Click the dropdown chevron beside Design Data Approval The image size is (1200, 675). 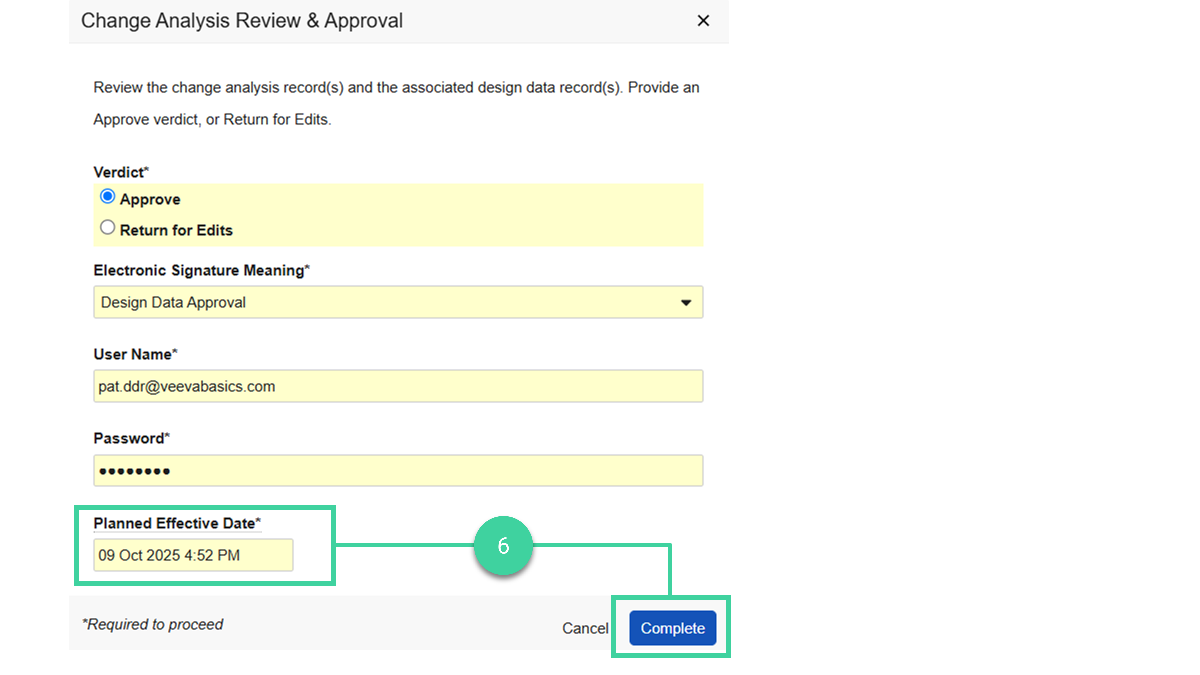click(686, 301)
